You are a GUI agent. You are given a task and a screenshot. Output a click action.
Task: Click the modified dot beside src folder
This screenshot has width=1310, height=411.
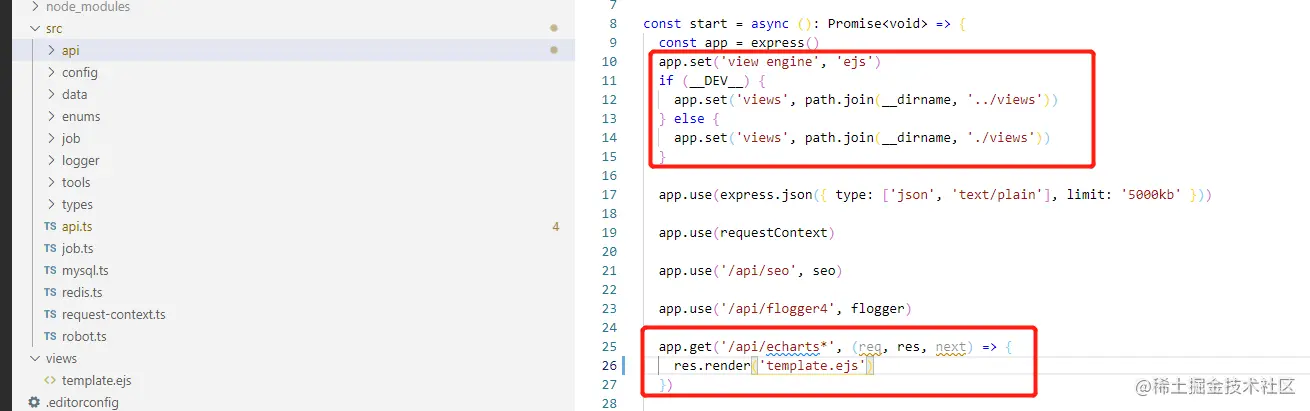click(x=554, y=29)
